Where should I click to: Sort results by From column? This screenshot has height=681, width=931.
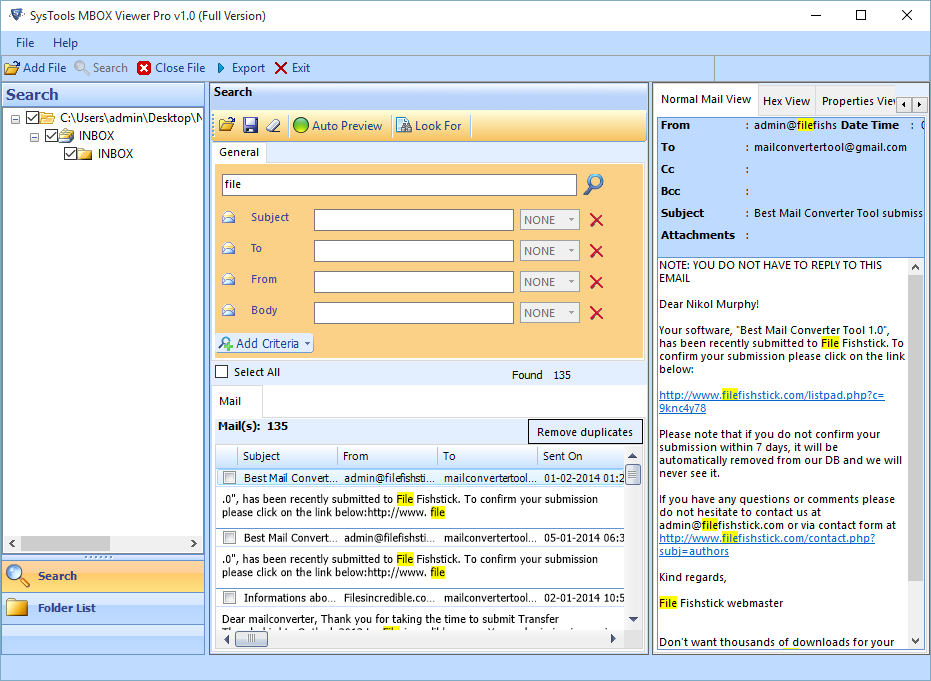pyautogui.click(x=387, y=456)
